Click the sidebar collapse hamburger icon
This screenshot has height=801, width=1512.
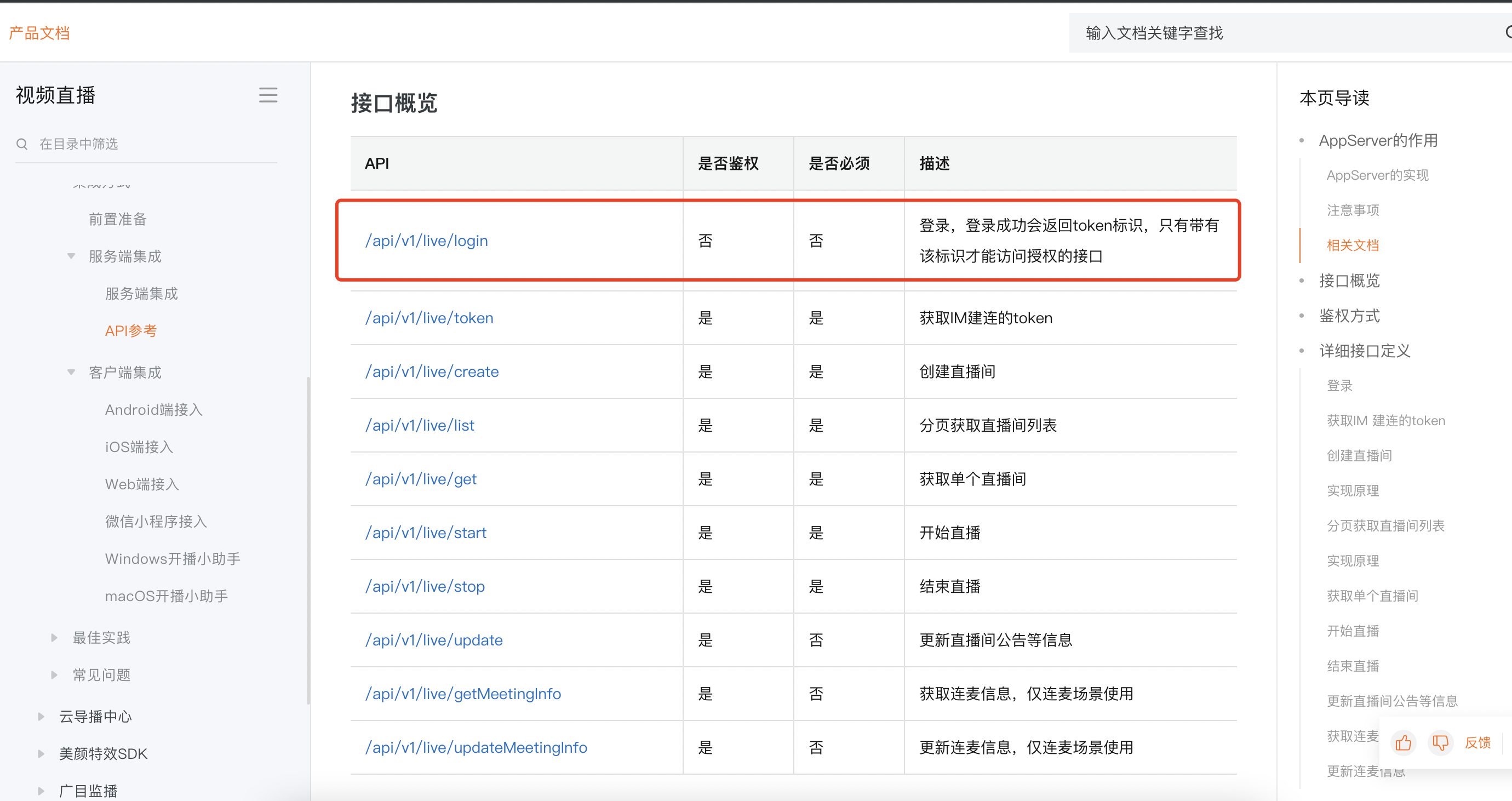point(268,95)
